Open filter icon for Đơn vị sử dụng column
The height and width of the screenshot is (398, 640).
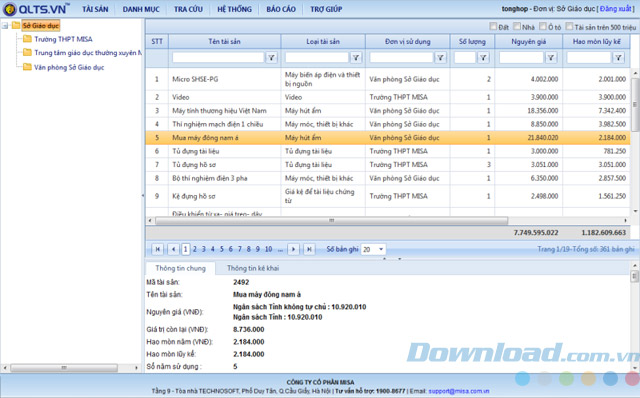440,58
